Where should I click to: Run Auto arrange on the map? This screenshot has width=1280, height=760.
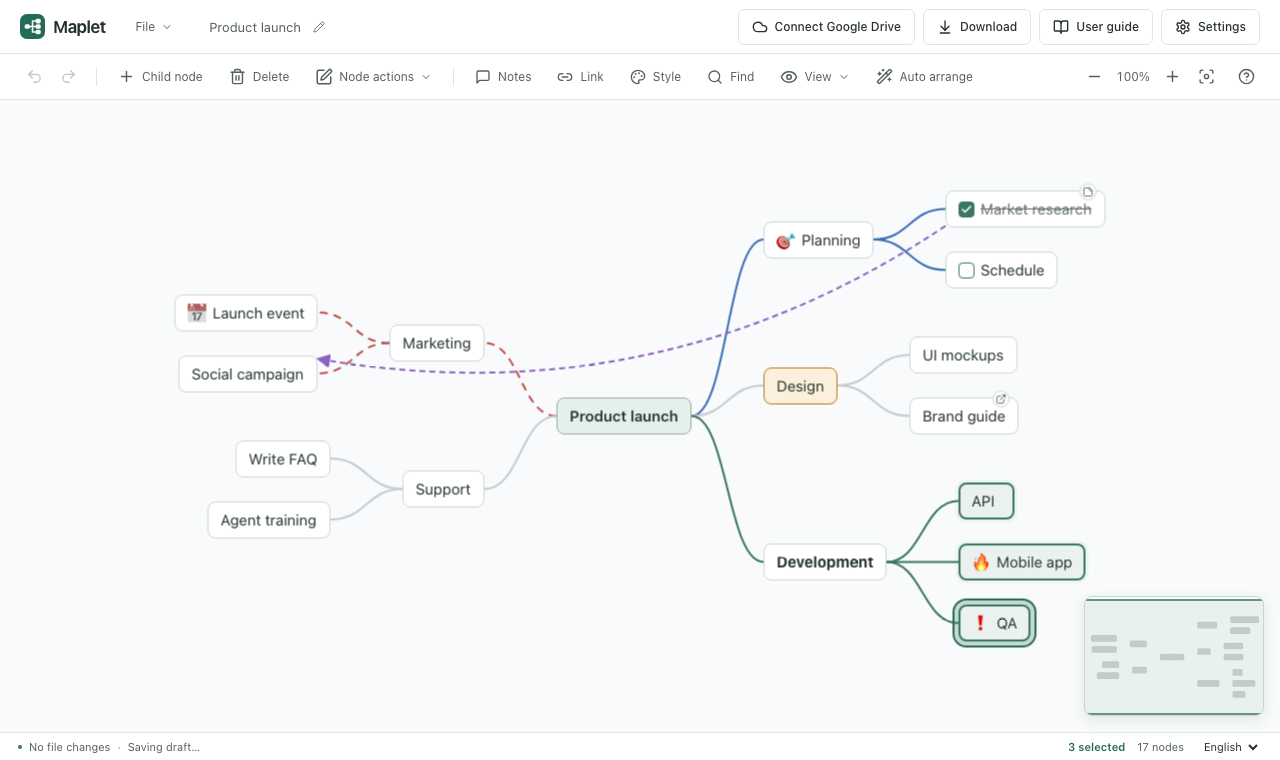tap(924, 77)
